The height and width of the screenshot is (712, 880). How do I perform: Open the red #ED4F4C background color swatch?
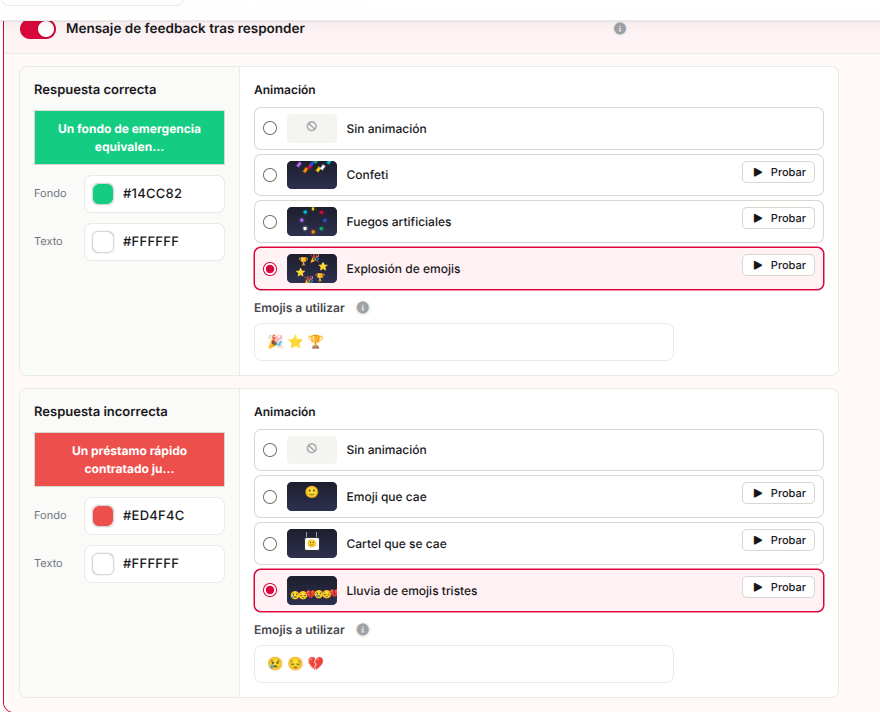click(x=103, y=516)
